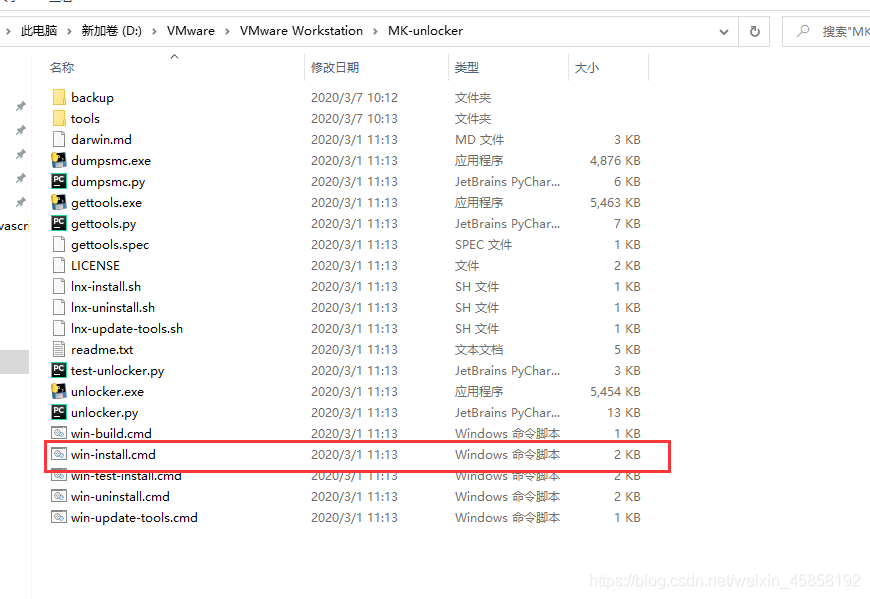The width and height of the screenshot is (870, 599).
Task: Click the 5,454 KB size cell
Action: click(615, 392)
